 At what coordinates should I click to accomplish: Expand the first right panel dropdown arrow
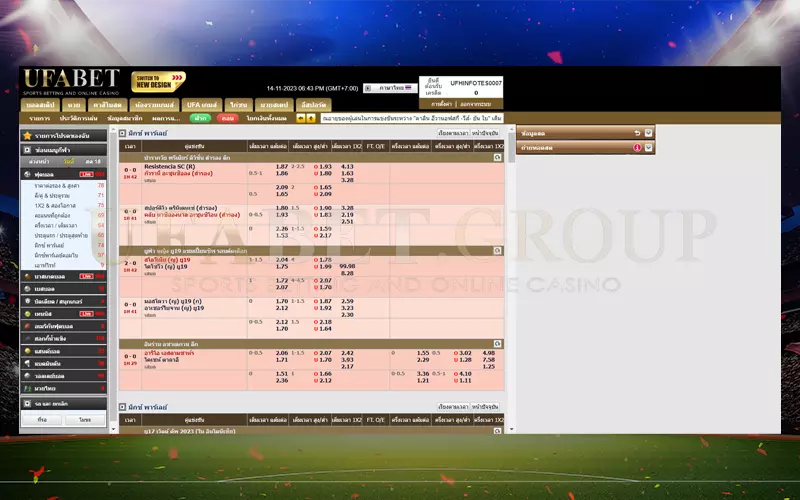point(648,133)
